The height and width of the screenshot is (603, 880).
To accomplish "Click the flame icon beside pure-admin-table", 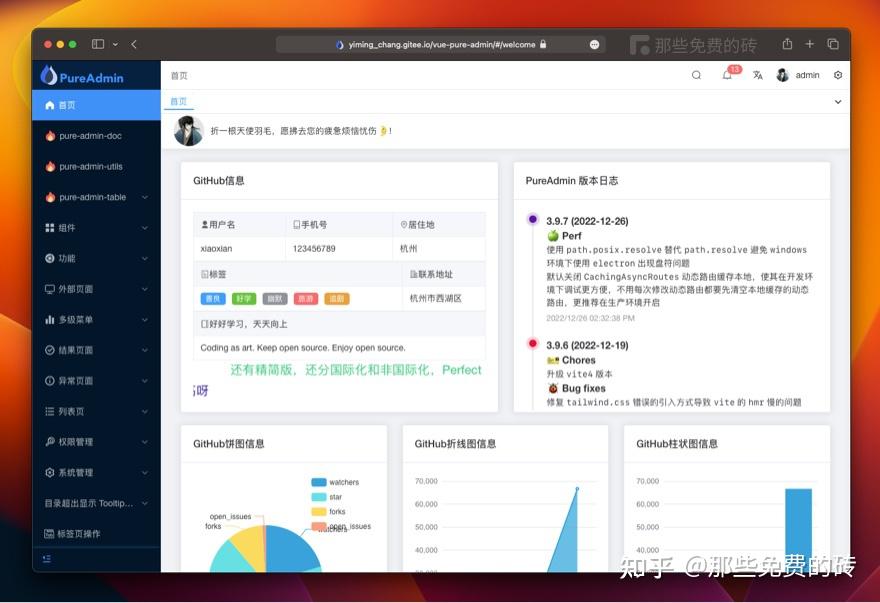I will click(x=50, y=197).
